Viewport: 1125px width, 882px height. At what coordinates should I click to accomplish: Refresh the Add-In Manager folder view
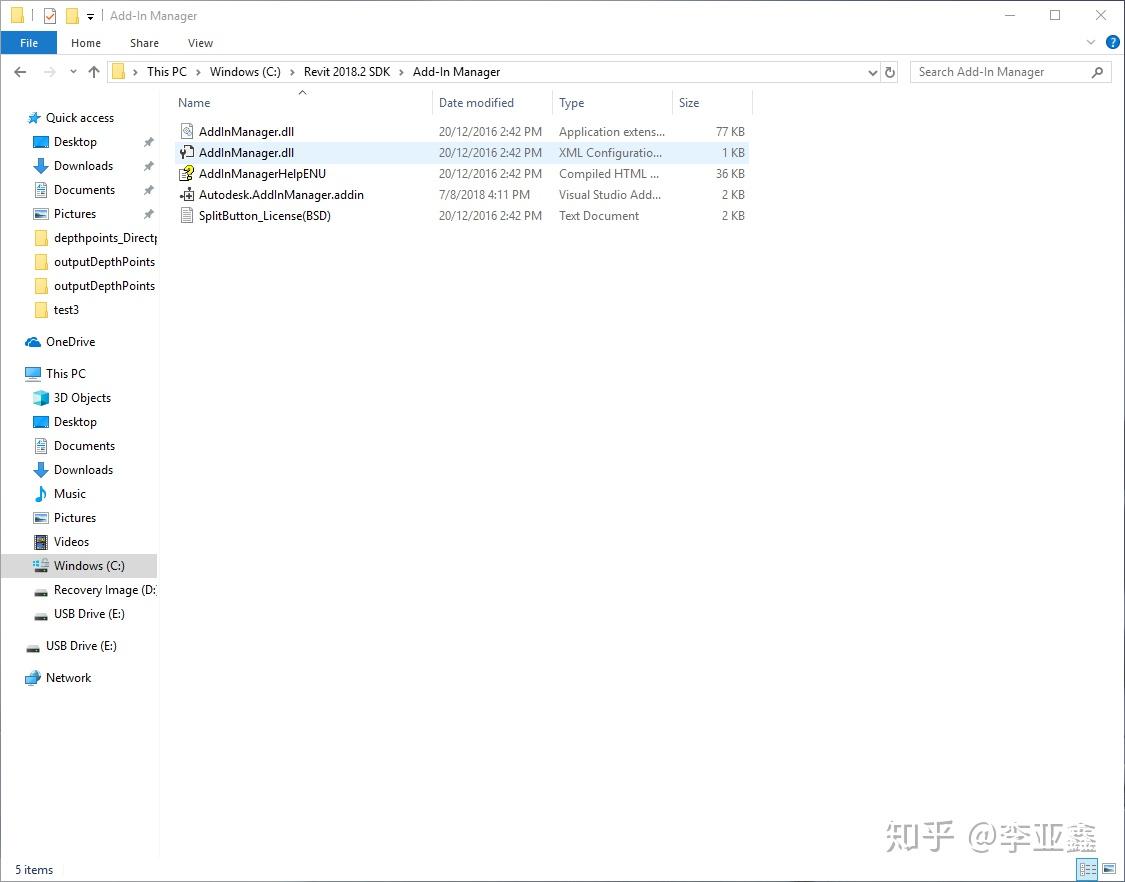click(890, 72)
